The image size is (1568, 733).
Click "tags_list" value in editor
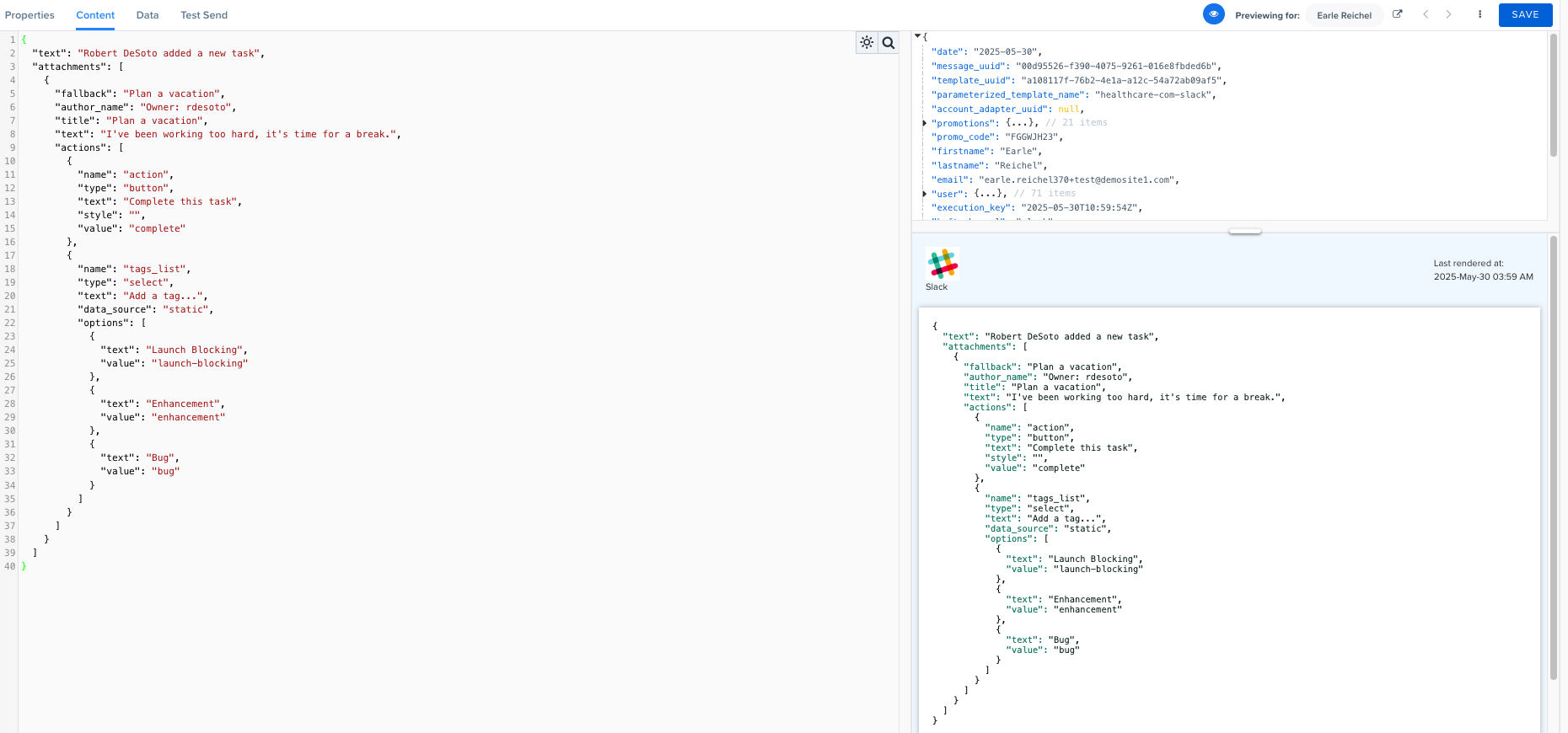(155, 269)
